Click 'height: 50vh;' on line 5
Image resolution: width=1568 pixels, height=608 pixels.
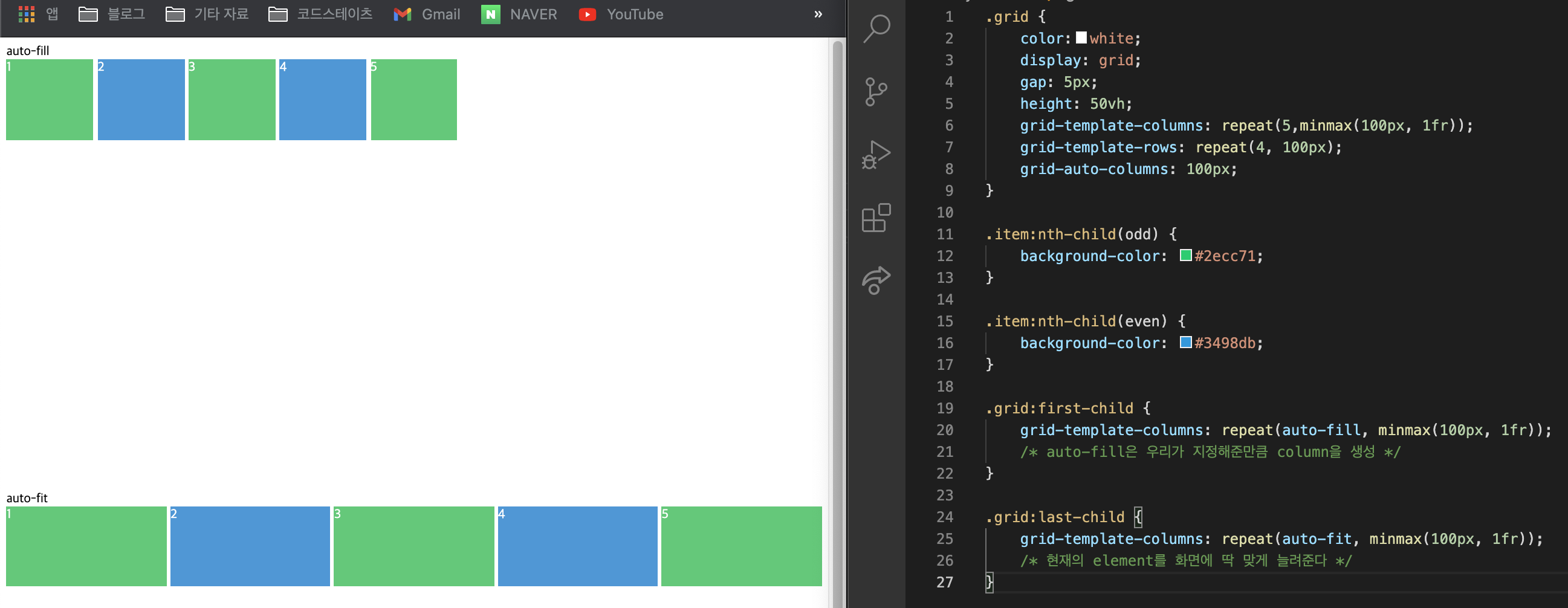click(1076, 103)
